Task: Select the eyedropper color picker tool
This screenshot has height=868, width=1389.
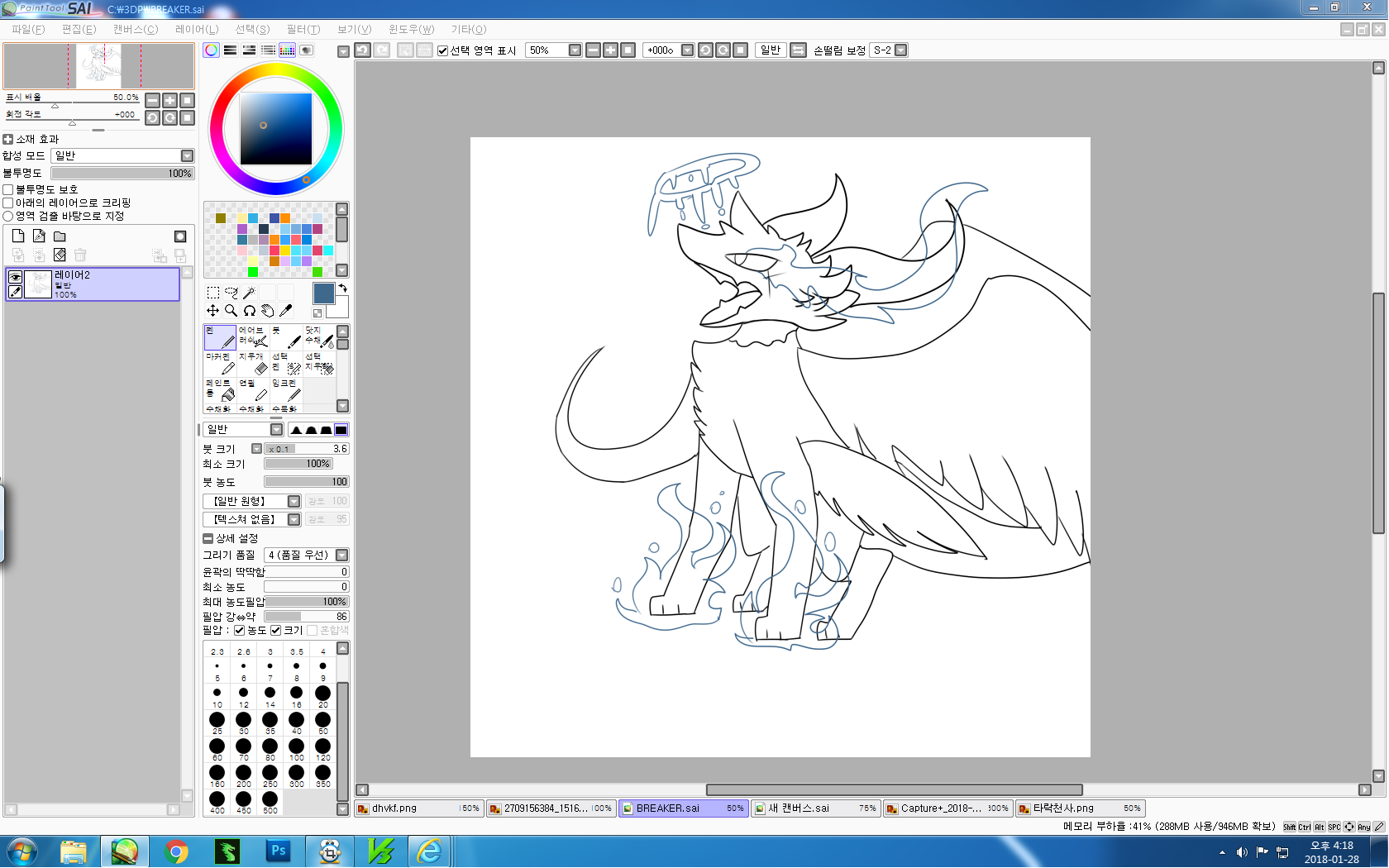Action: (x=285, y=311)
